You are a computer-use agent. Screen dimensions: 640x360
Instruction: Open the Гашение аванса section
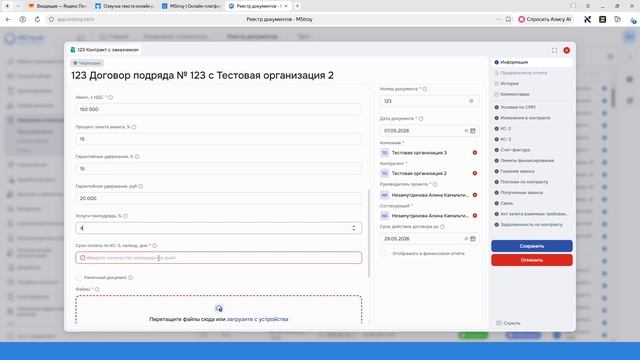click(x=517, y=171)
